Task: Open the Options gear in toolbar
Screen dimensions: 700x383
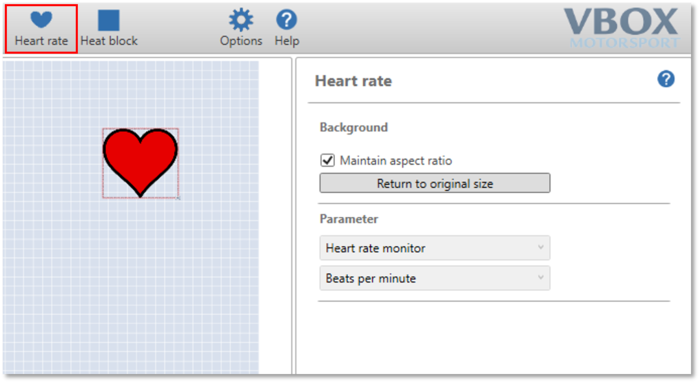Action: 241,28
